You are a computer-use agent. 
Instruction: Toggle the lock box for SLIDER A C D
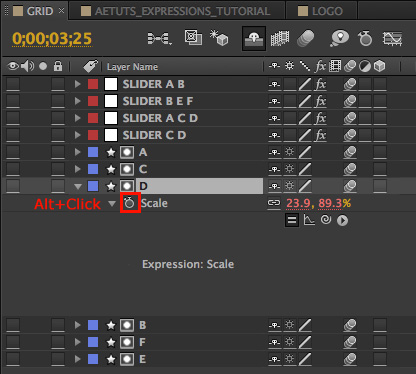click(58, 118)
